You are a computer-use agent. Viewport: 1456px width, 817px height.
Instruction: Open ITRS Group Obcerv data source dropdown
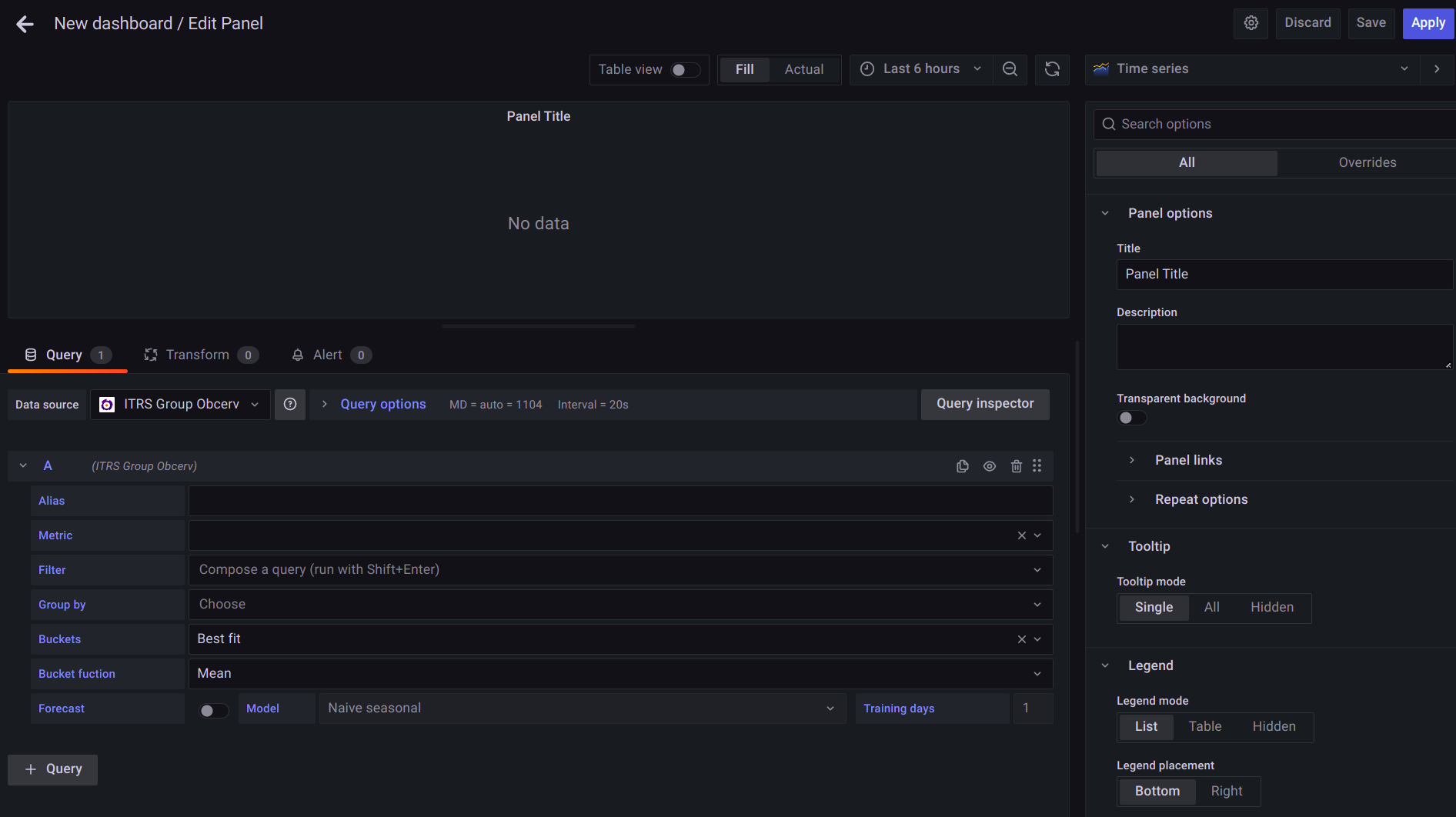pyautogui.click(x=180, y=405)
